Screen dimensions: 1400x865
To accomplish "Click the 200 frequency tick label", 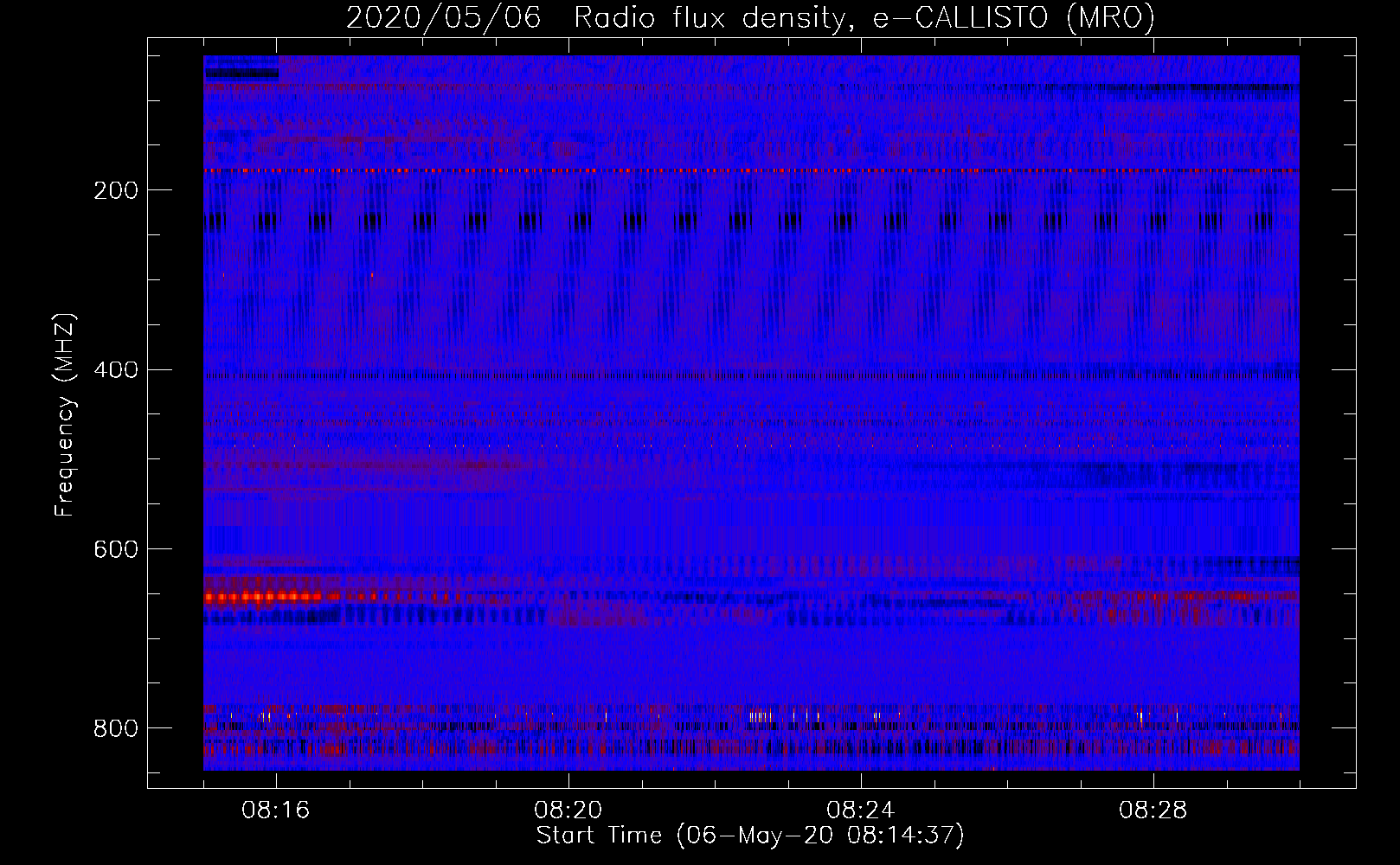I will 116,190.
